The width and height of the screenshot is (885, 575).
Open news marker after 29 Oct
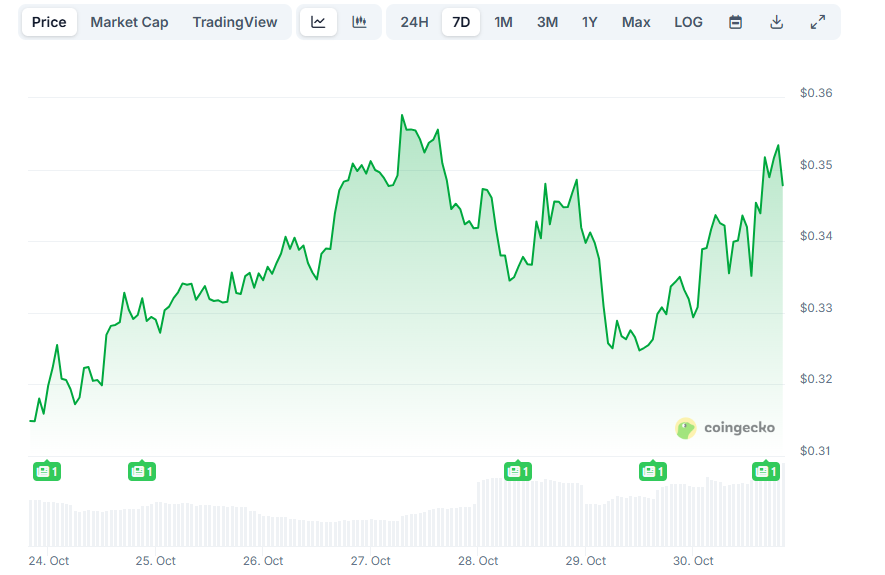[652, 470]
